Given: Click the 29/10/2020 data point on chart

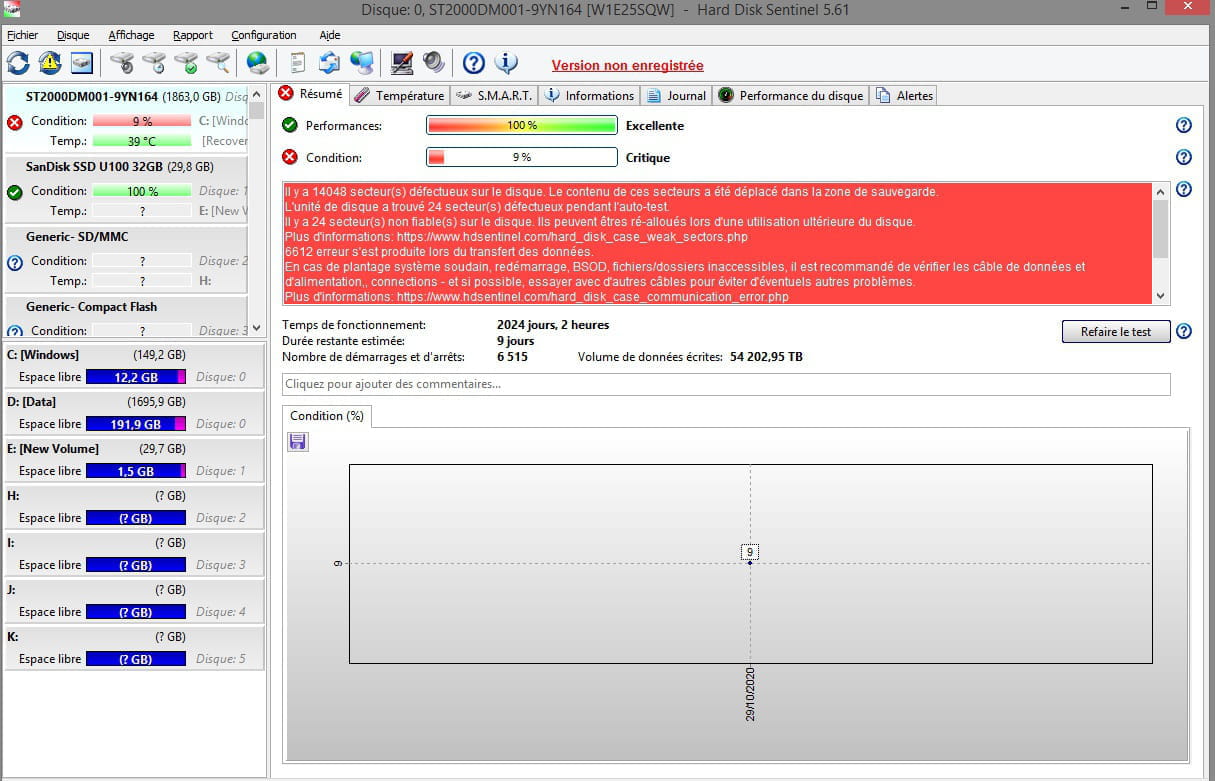Looking at the screenshot, I should coord(750,563).
